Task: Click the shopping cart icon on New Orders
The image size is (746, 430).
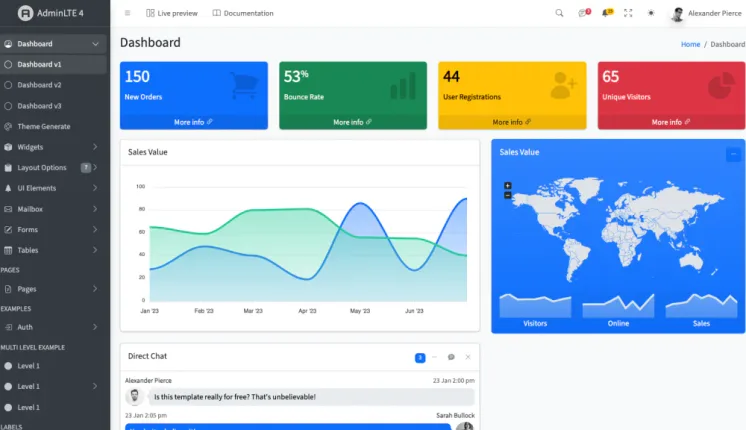Action: pos(245,85)
